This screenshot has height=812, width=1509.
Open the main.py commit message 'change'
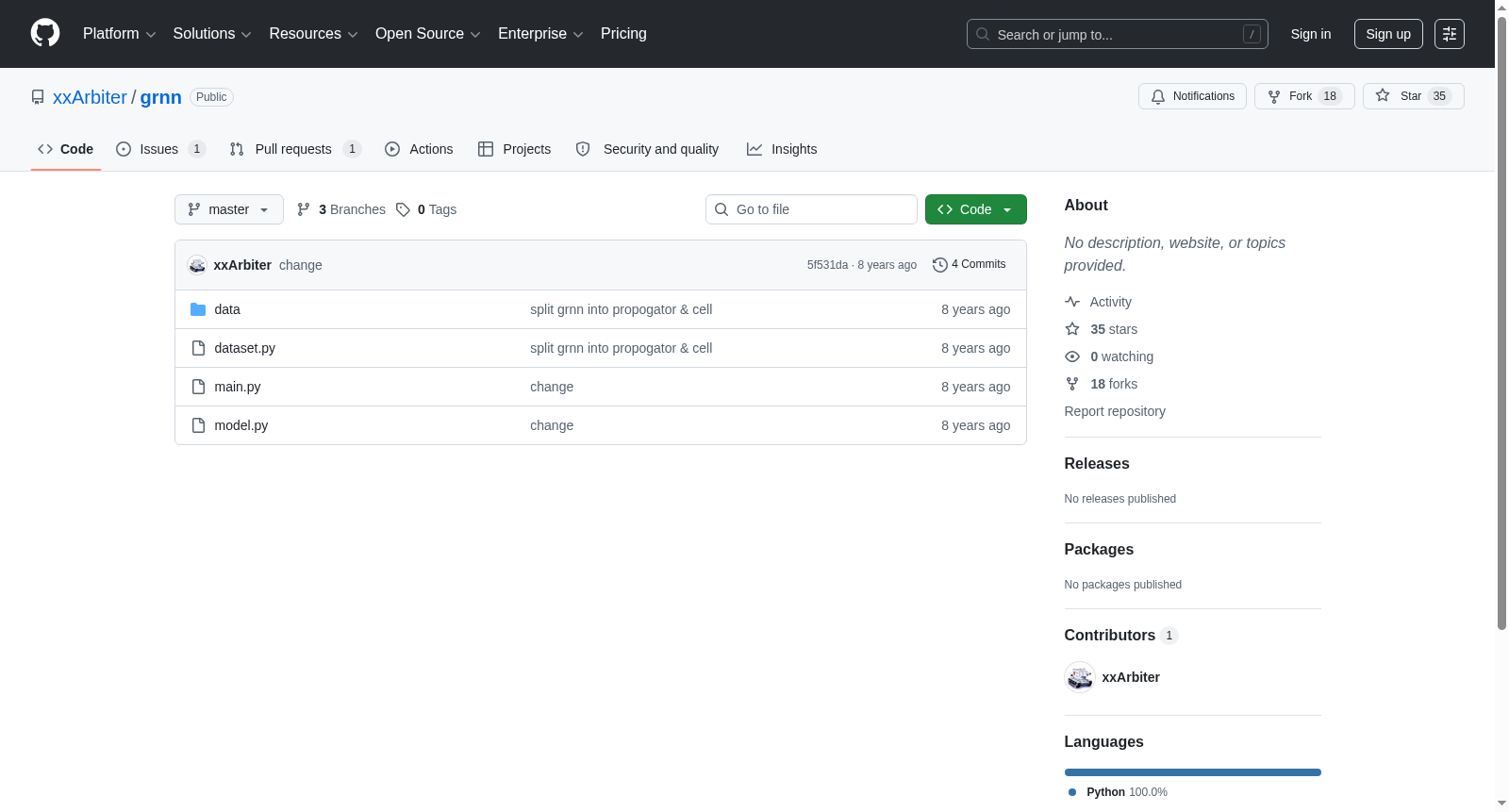coord(552,387)
